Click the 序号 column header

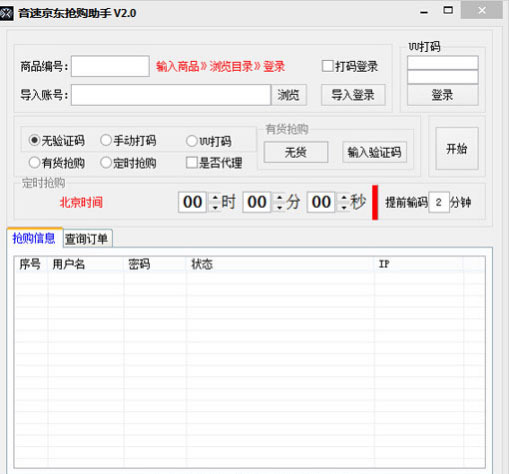click(31, 264)
